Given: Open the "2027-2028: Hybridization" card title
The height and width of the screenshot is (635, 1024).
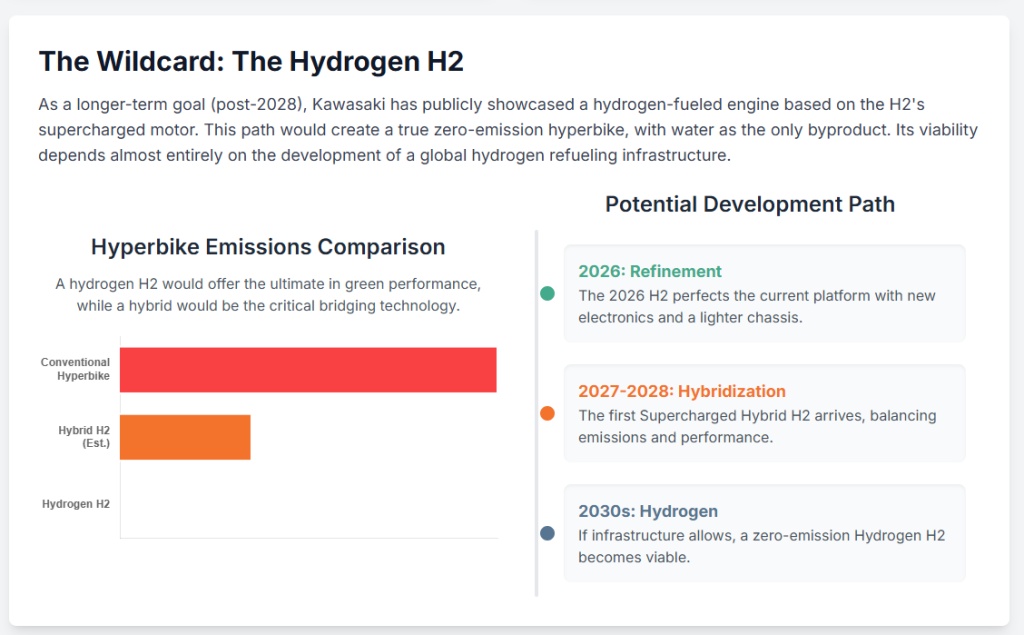Looking at the screenshot, I should click(682, 391).
